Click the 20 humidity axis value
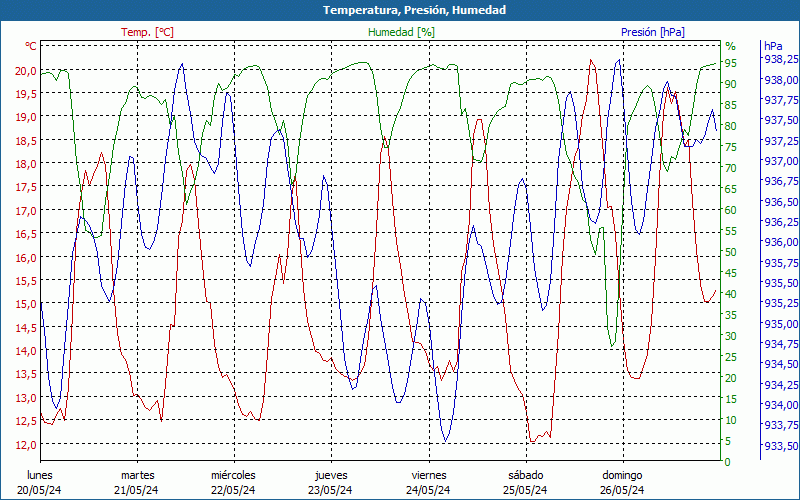The width and height of the screenshot is (800, 500). click(731, 378)
